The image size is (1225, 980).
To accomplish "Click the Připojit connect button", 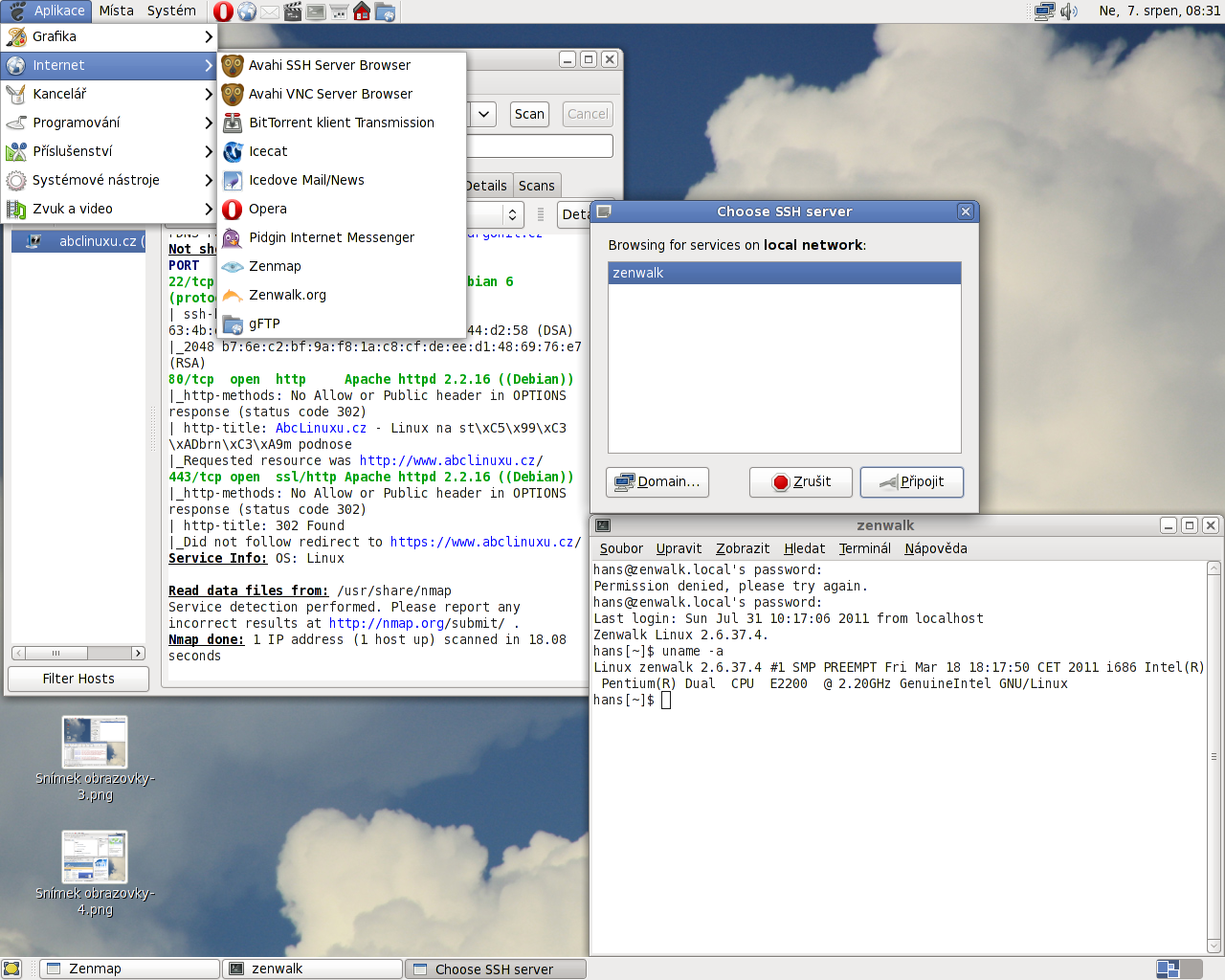I will pyautogui.click(x=912, y=481).
